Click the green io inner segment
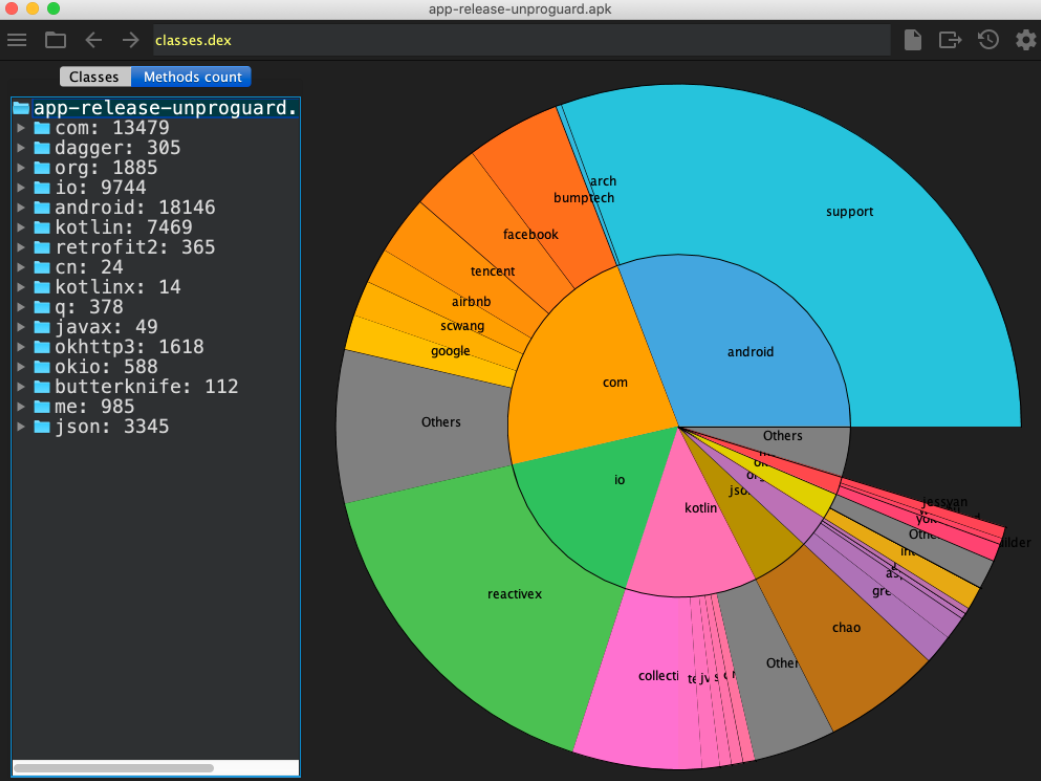The width and height of the screenshot is (1041, 781). click(x=619, y=479)
